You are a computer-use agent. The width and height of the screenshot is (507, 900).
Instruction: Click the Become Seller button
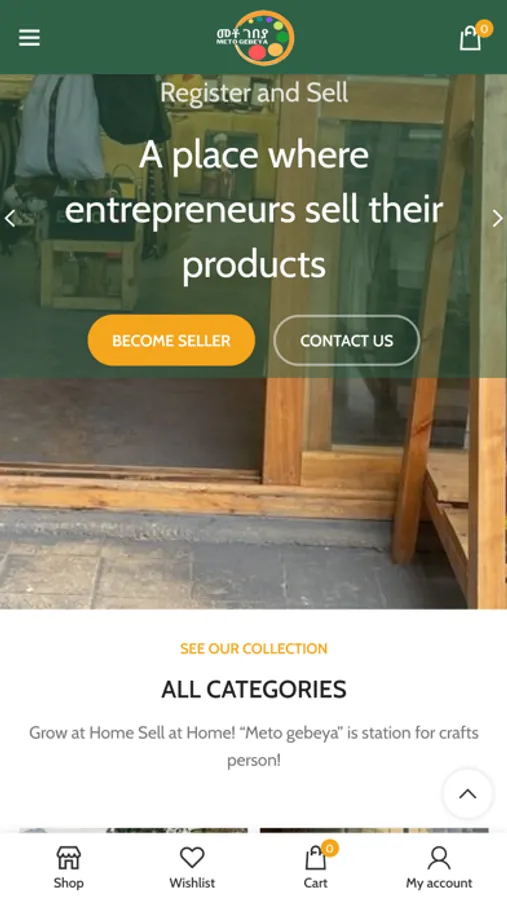pos(171,340)
